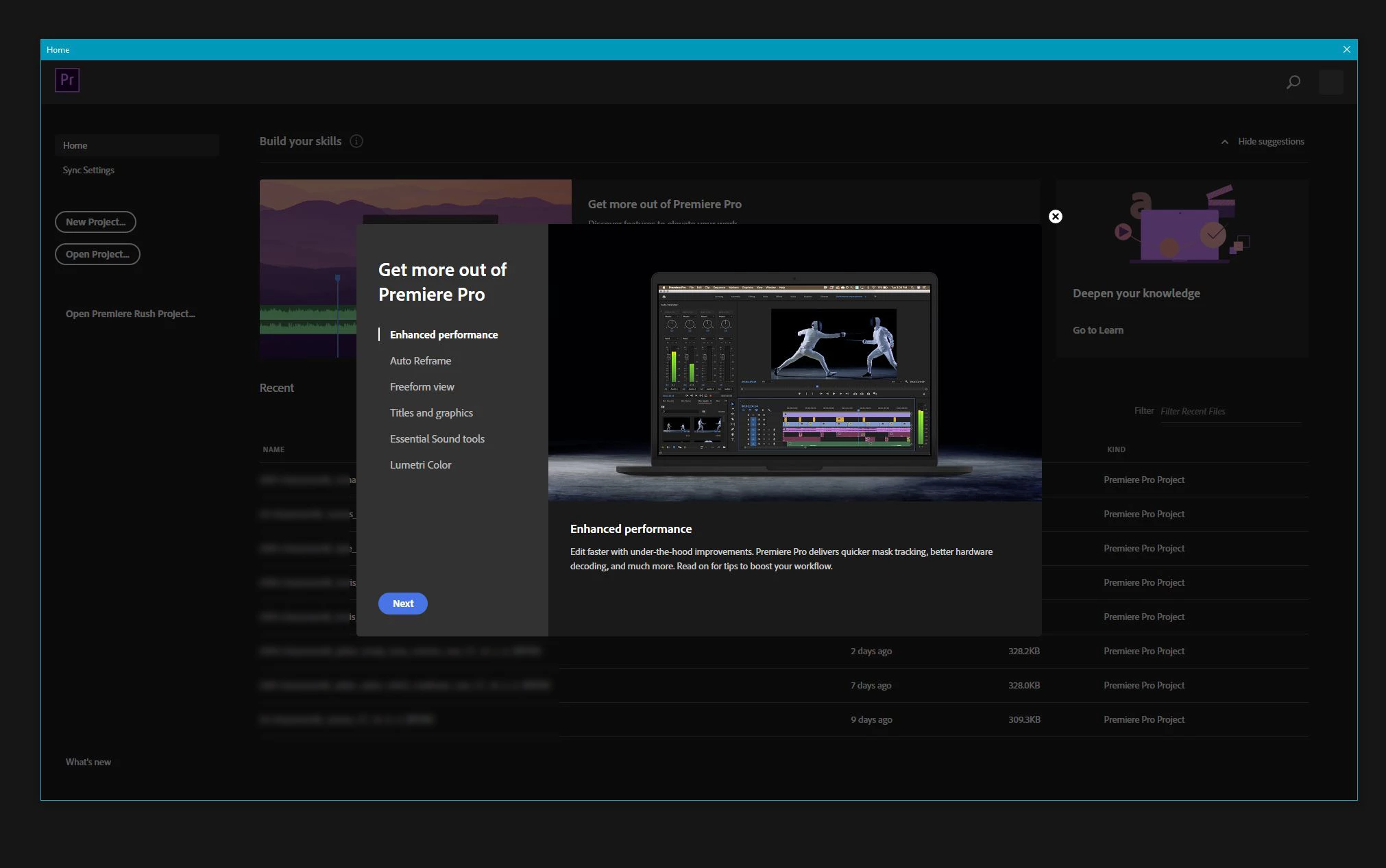Open the Sync Settings sidebar item
1386x868 pixels.
pyautogui.click(x=88, y=170)
